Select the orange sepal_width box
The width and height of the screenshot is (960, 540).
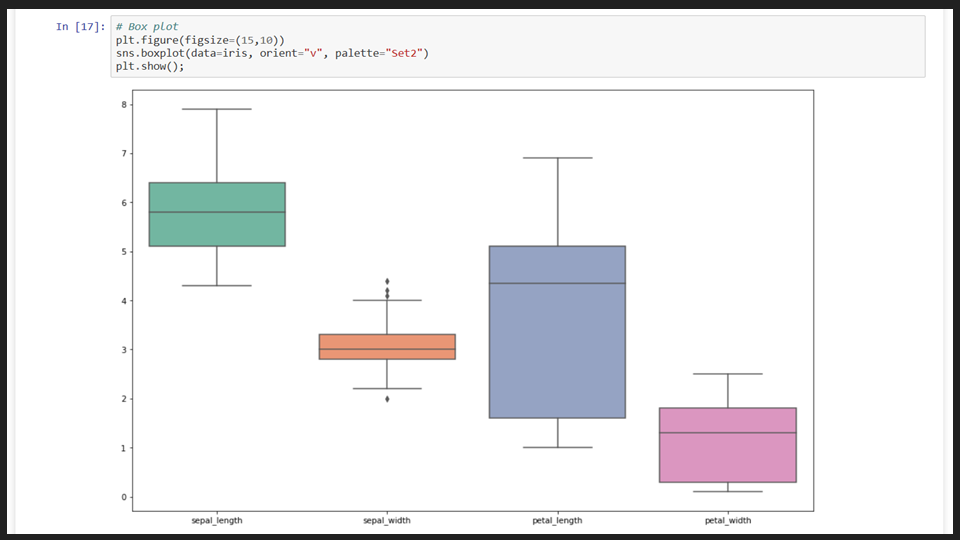click(x=387, y=346)
